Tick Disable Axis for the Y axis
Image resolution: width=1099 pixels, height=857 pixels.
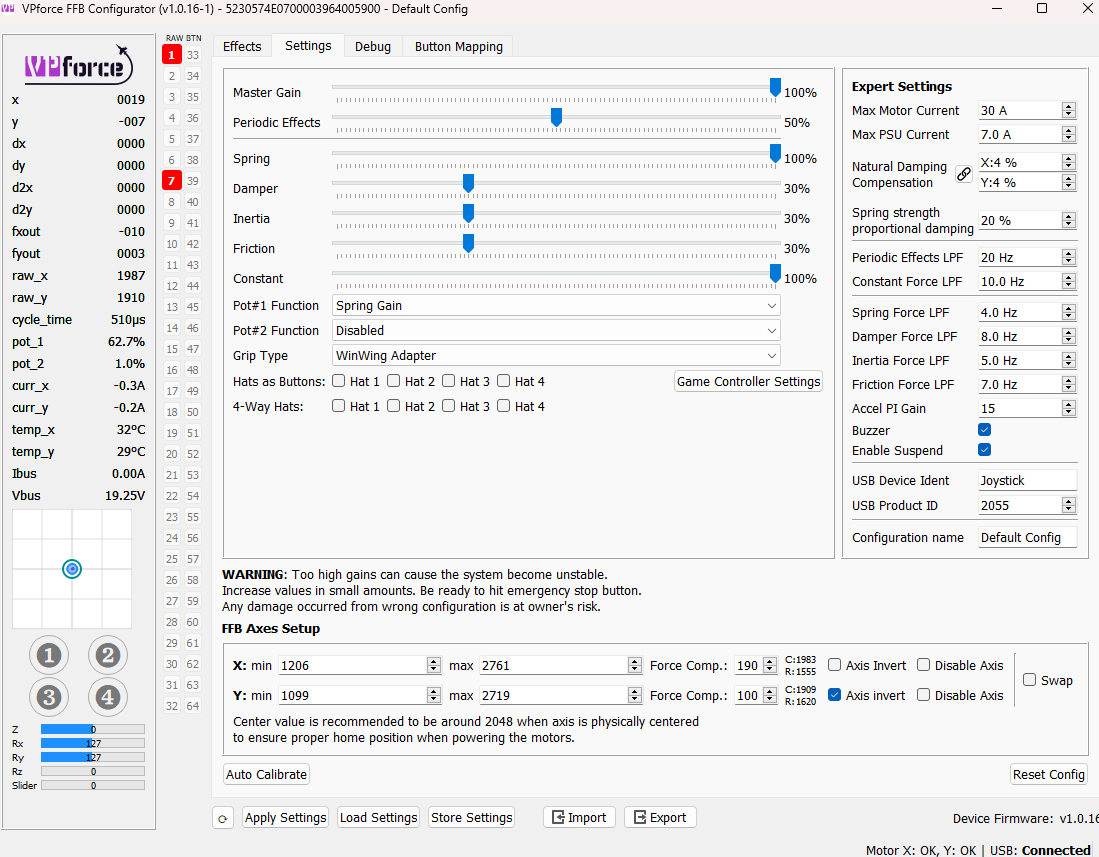click(924, 695)
